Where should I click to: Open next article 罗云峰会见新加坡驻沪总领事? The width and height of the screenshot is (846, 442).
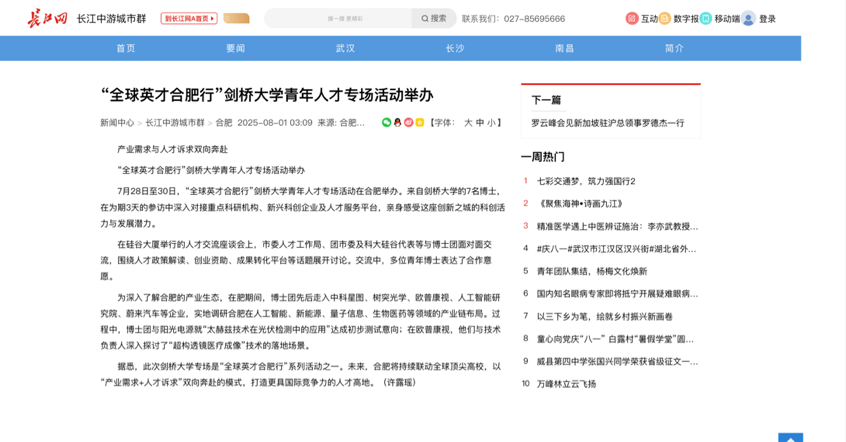(x=608, y=123)
